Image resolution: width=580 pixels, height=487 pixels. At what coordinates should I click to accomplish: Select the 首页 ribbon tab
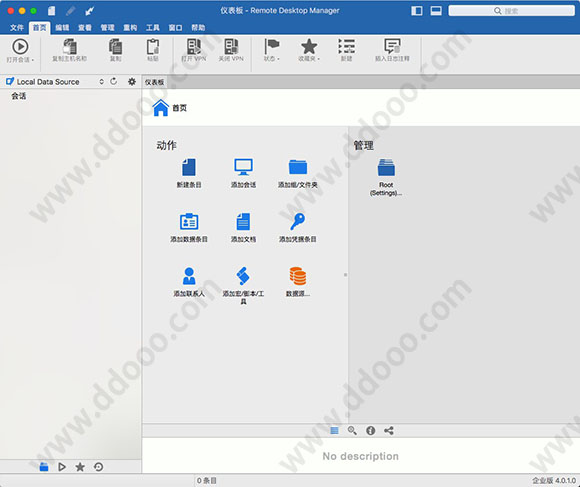40,28
